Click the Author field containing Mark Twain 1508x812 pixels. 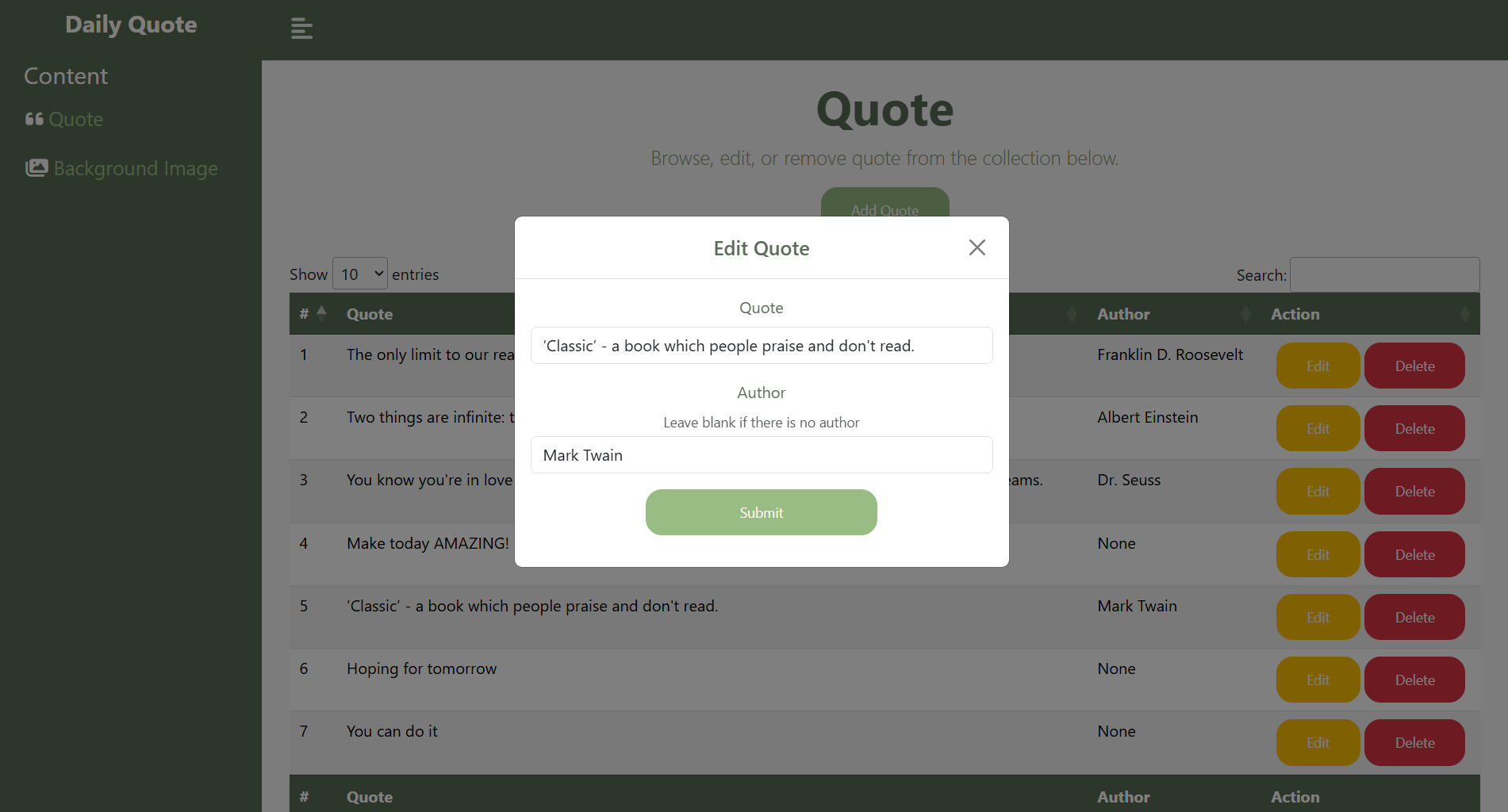(761, 455)
